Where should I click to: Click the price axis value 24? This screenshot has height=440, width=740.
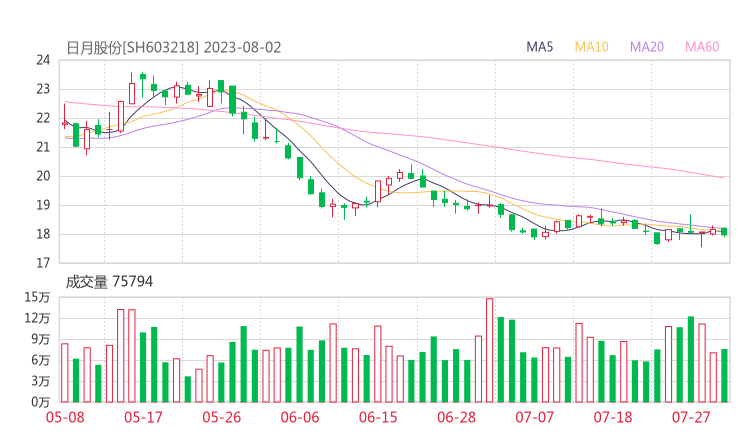(x=43, y=60)
